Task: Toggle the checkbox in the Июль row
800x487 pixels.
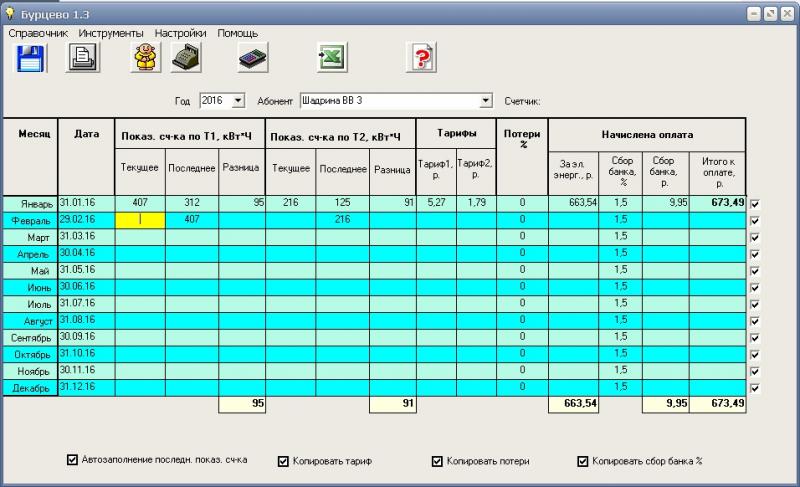Action: click(x=755, y=305)
